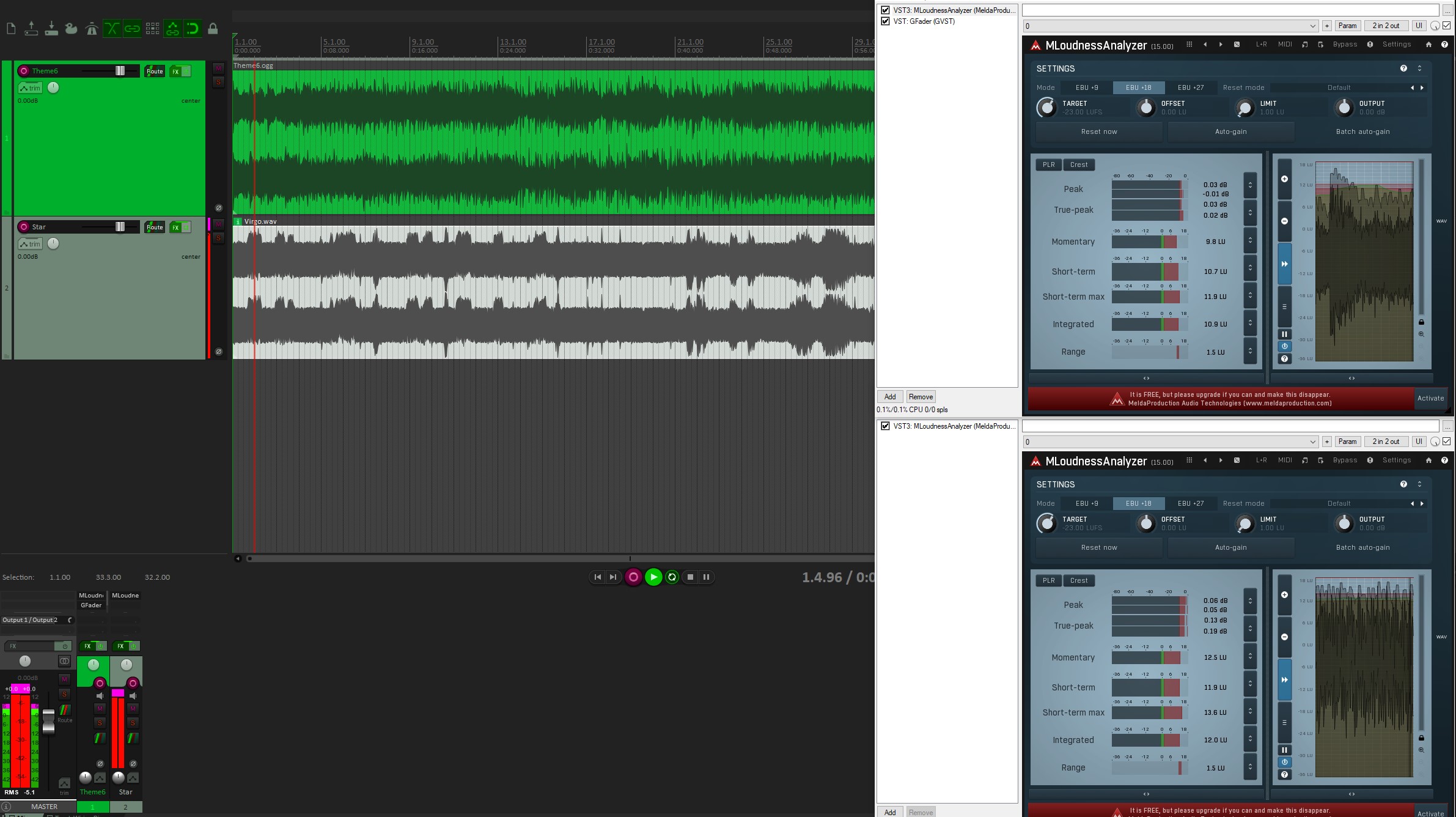Click the 9.1.00 marker on the timeline ruler
This screenshot has width=1456, height=817.
[x=423, y=42]
